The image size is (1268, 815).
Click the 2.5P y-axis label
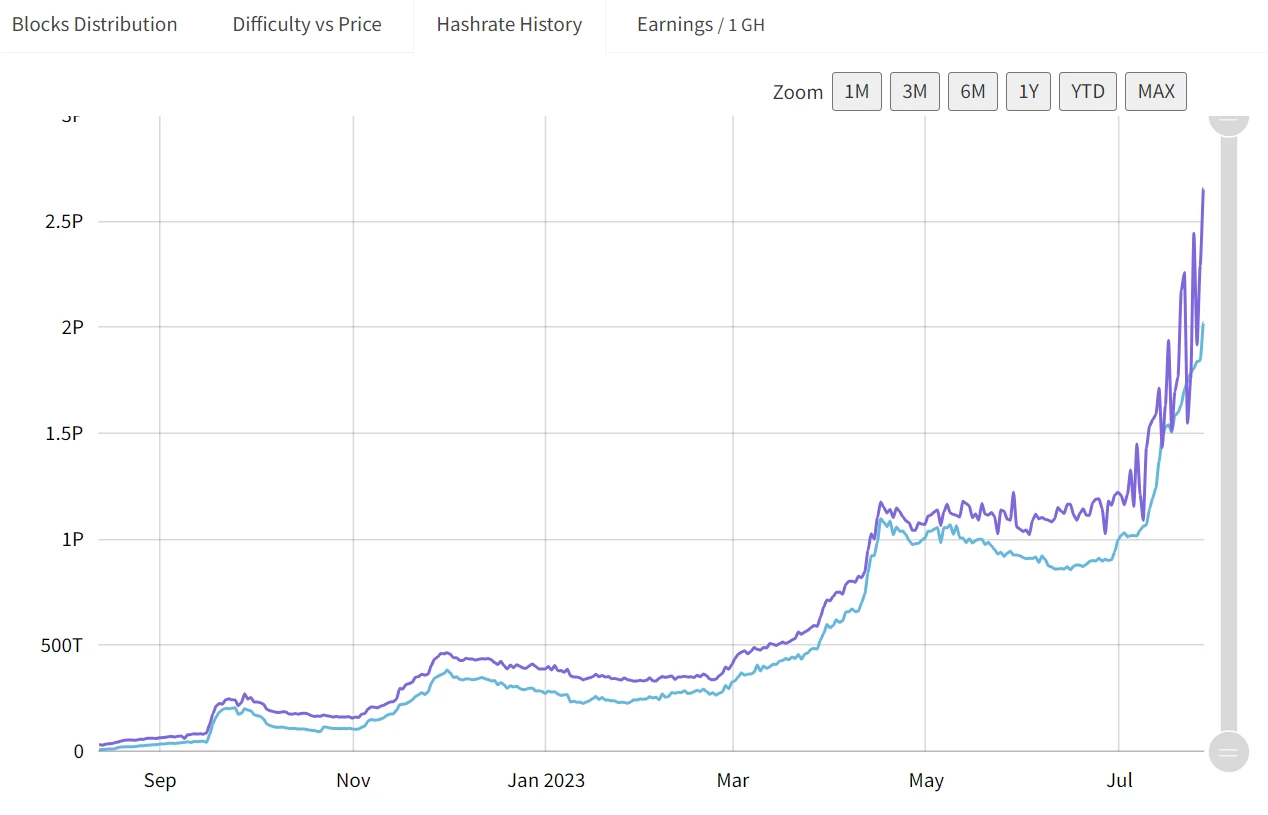click(x=64, y=221)
